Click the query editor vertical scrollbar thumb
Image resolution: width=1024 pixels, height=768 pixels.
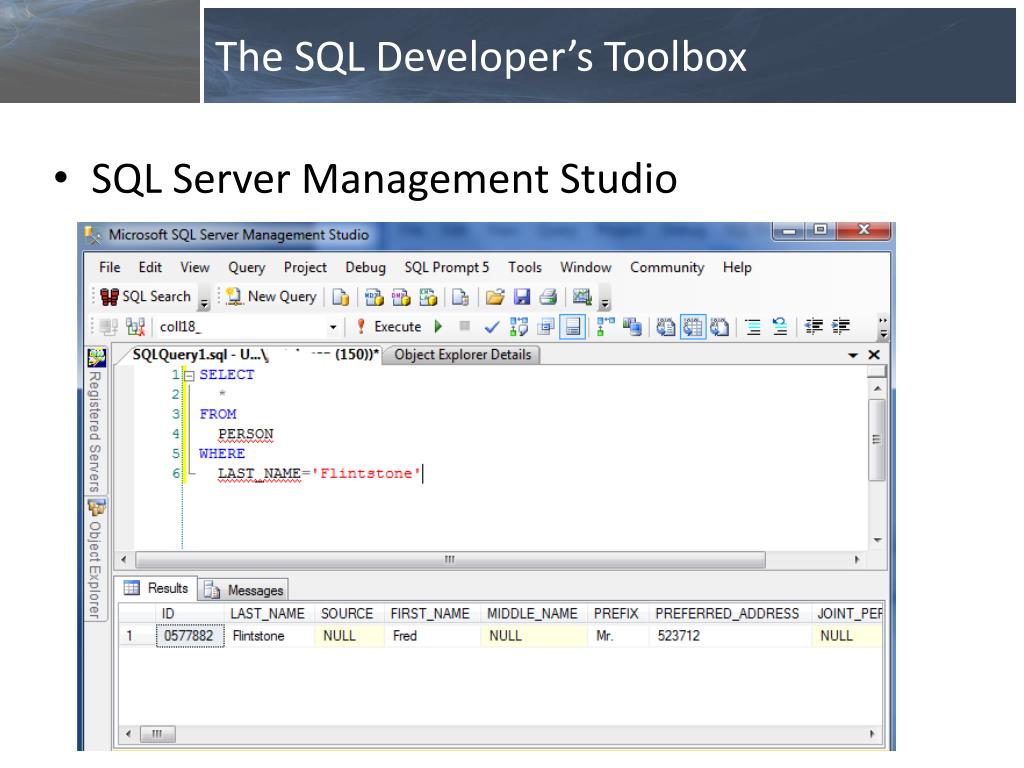(877, 440)
